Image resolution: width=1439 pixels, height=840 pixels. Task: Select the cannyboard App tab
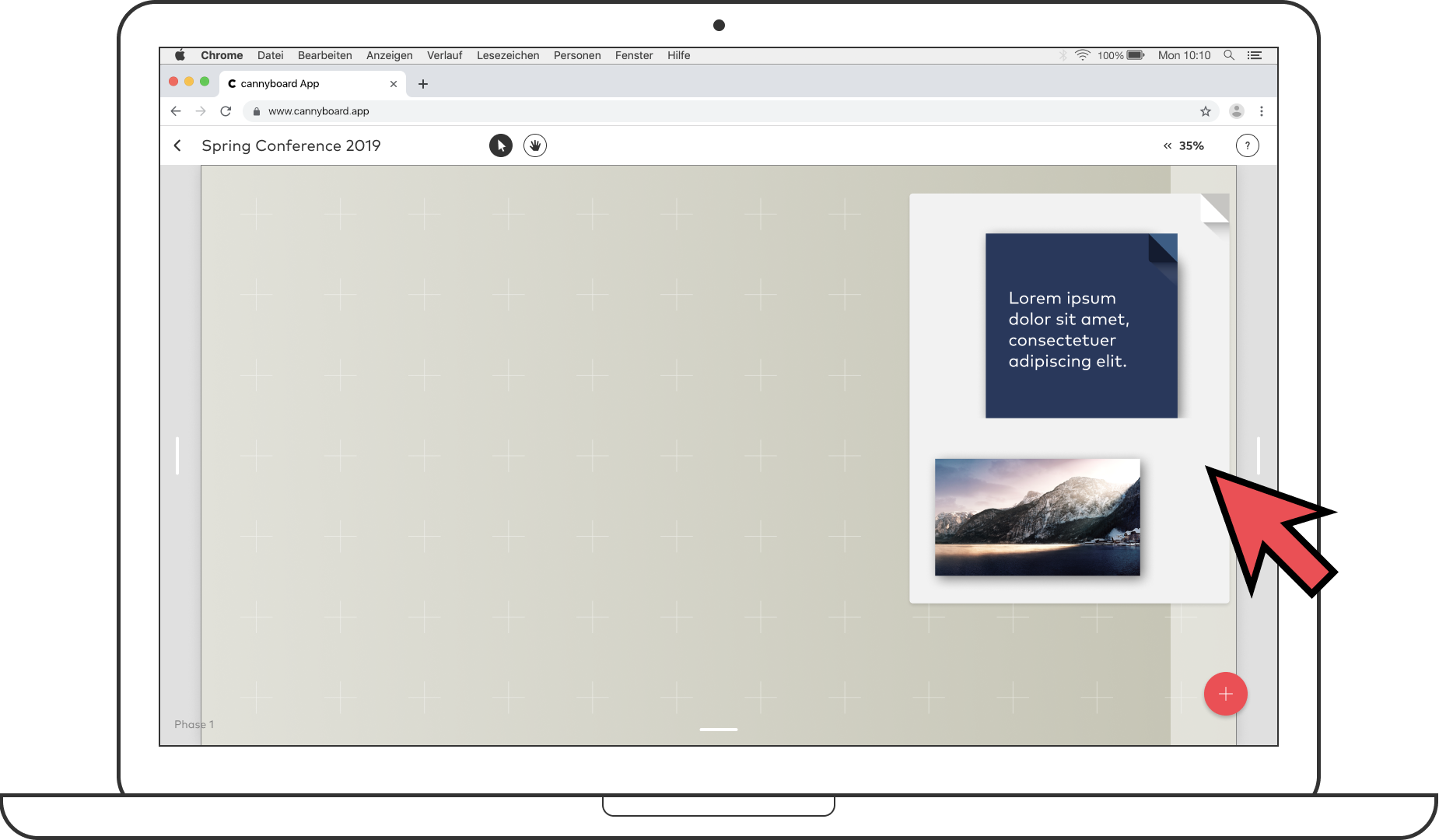[313, 83]
